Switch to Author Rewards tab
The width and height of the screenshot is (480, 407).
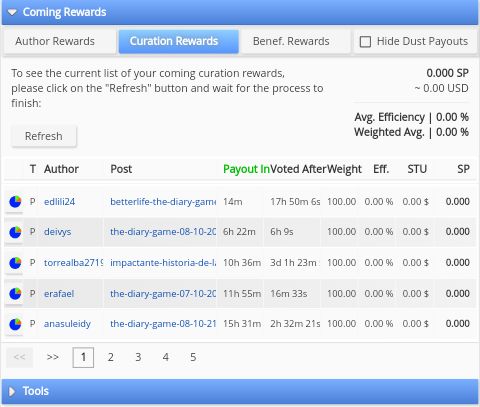(55, 41)
